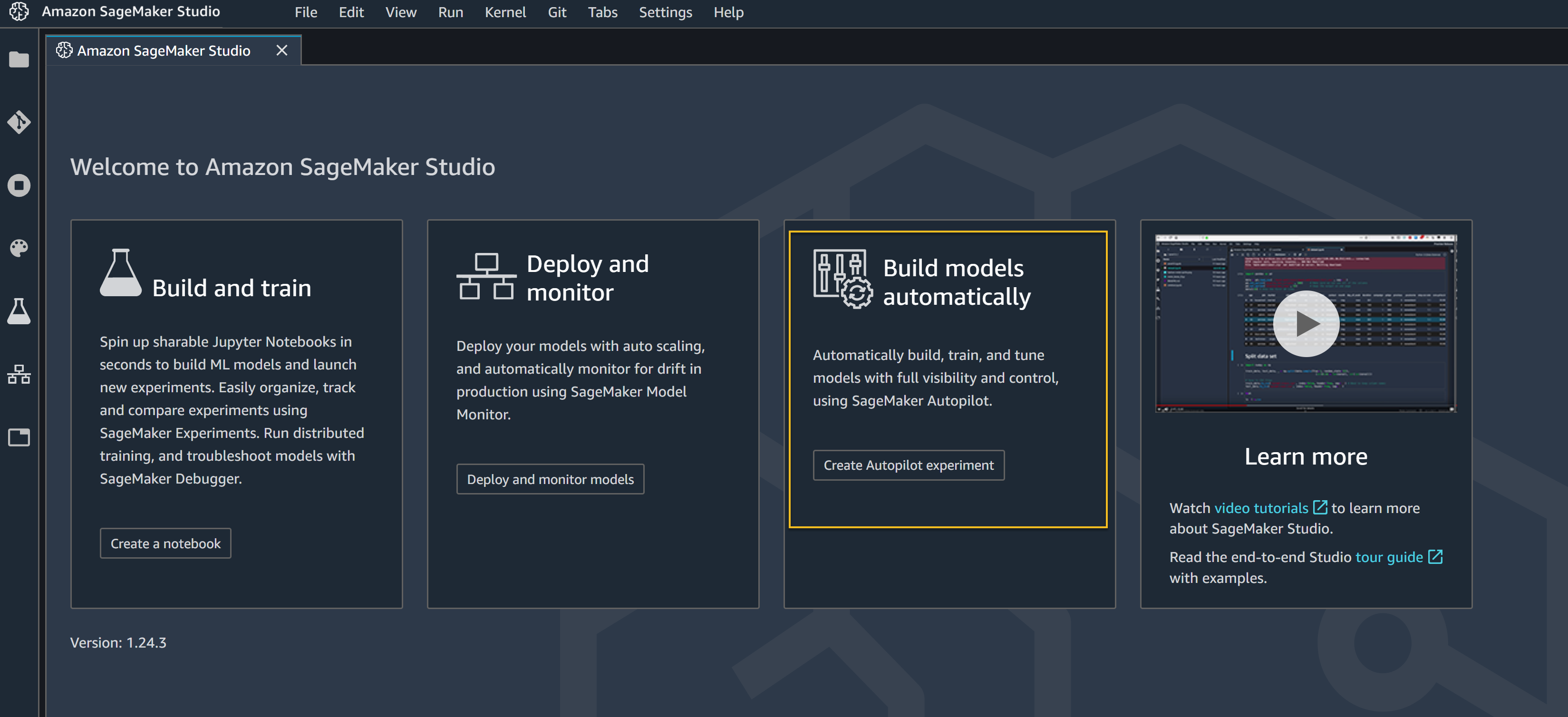Close the Amazon SageMaker Studio tab
Screen dimensions: 1568x717
(x=281, y=50)
